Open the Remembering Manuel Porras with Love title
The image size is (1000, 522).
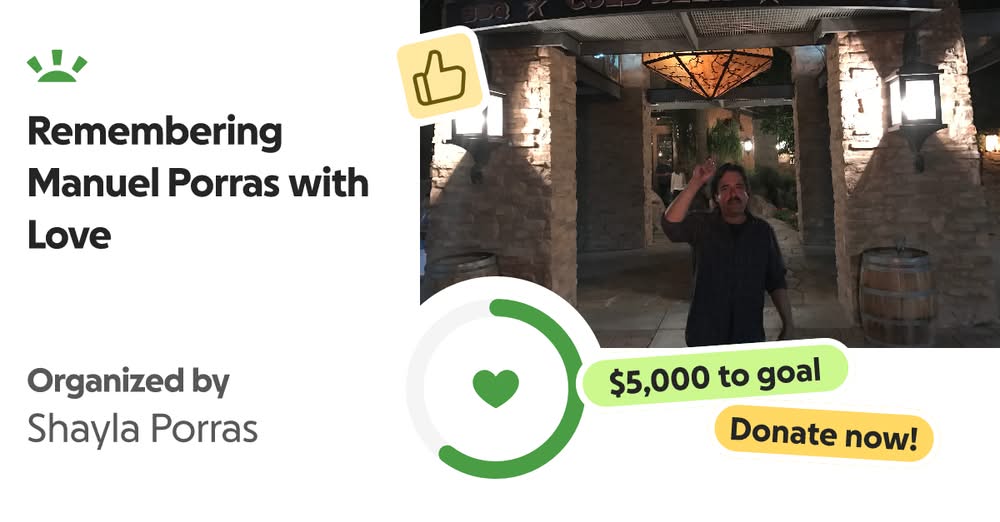coord(198,183)
